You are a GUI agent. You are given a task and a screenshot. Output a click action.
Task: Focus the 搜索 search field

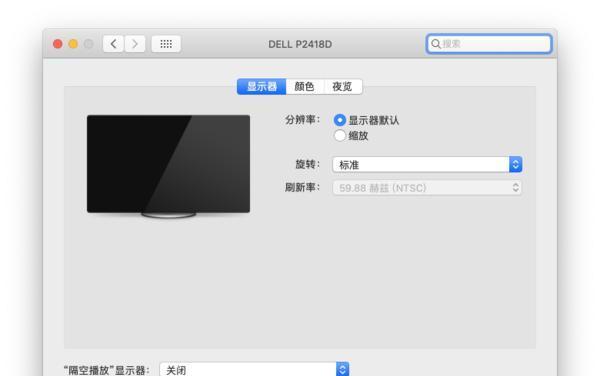[x=489, y=44]
